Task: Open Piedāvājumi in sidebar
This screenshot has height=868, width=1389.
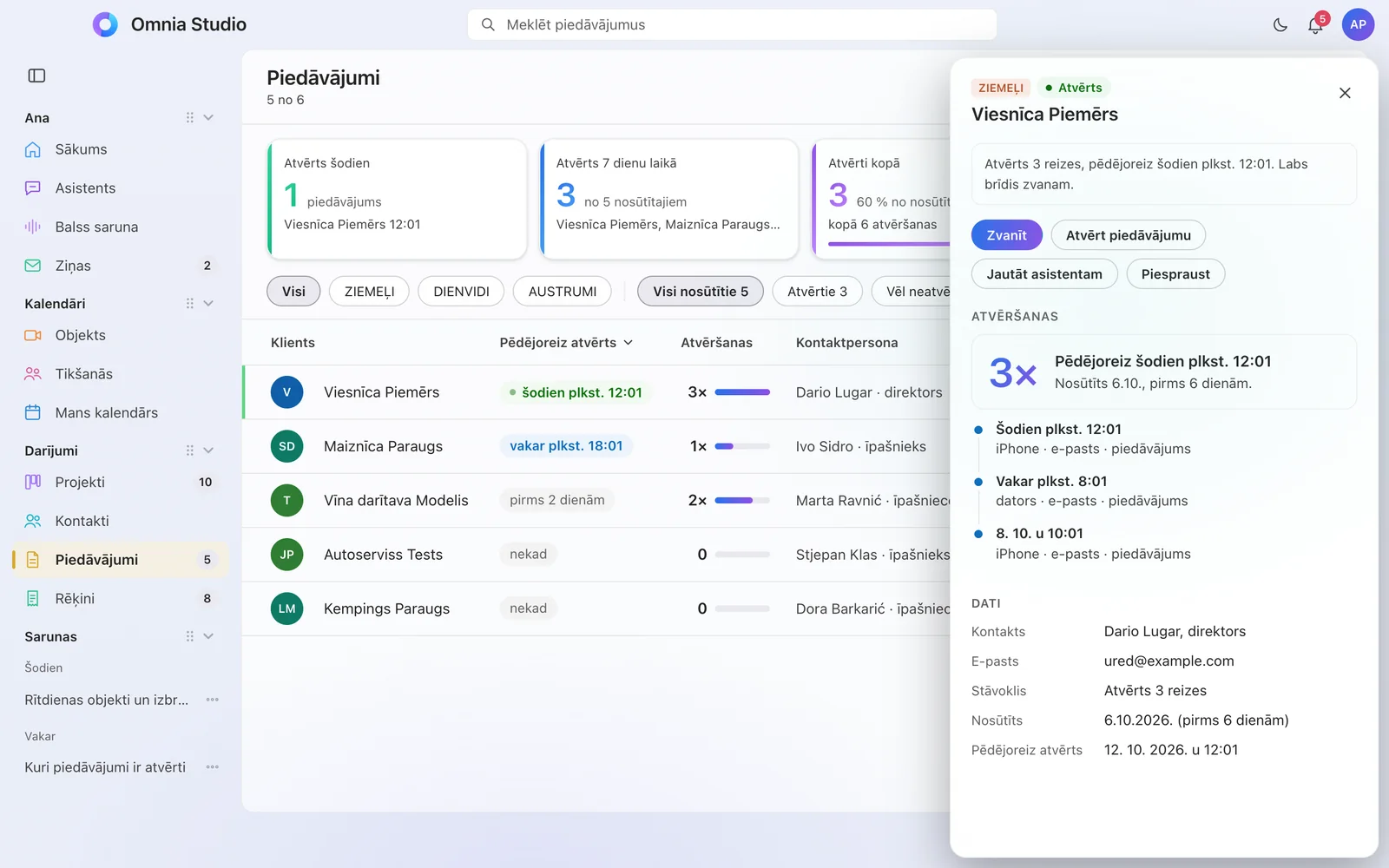Action: [120, 560]
